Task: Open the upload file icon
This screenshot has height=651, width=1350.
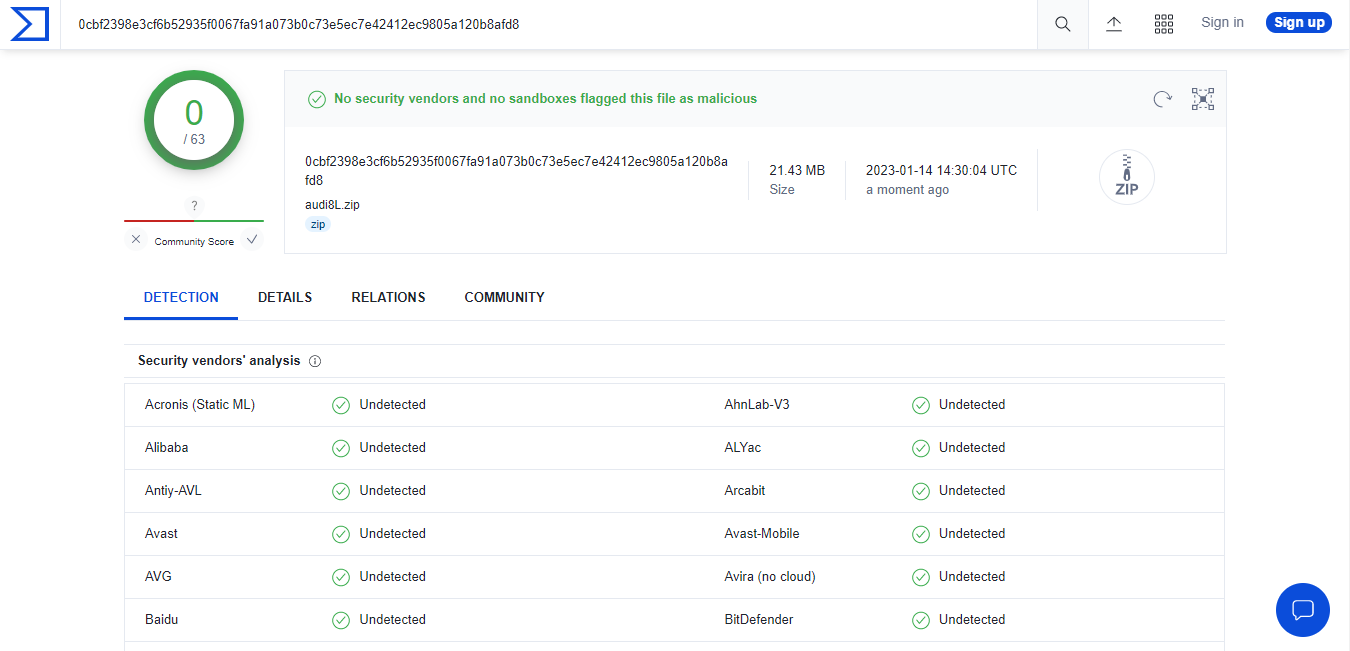Action: pos(1114,24)
